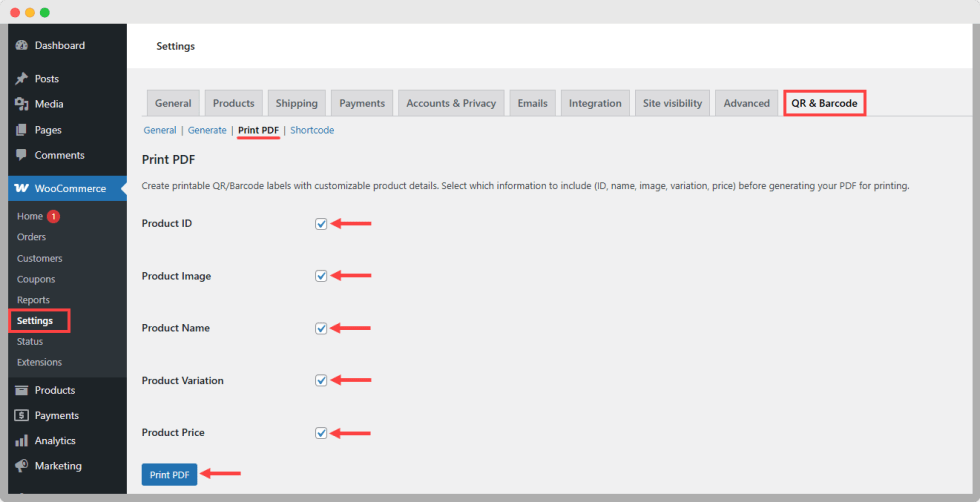980x502 pixels.
Task: Open the Status submenu item
Action: tap(30, 341)
